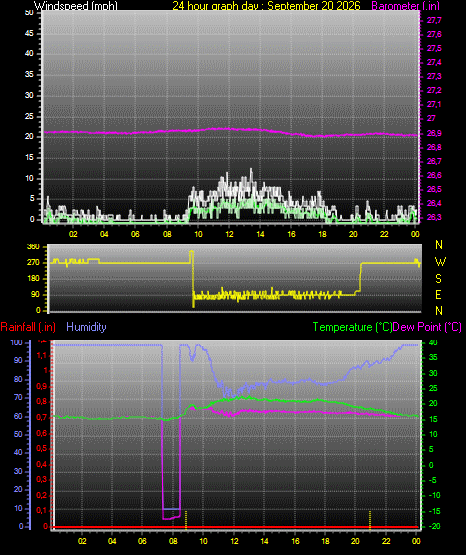
Task: Select the -10 temperature axis value
Action: coord(435,495)
